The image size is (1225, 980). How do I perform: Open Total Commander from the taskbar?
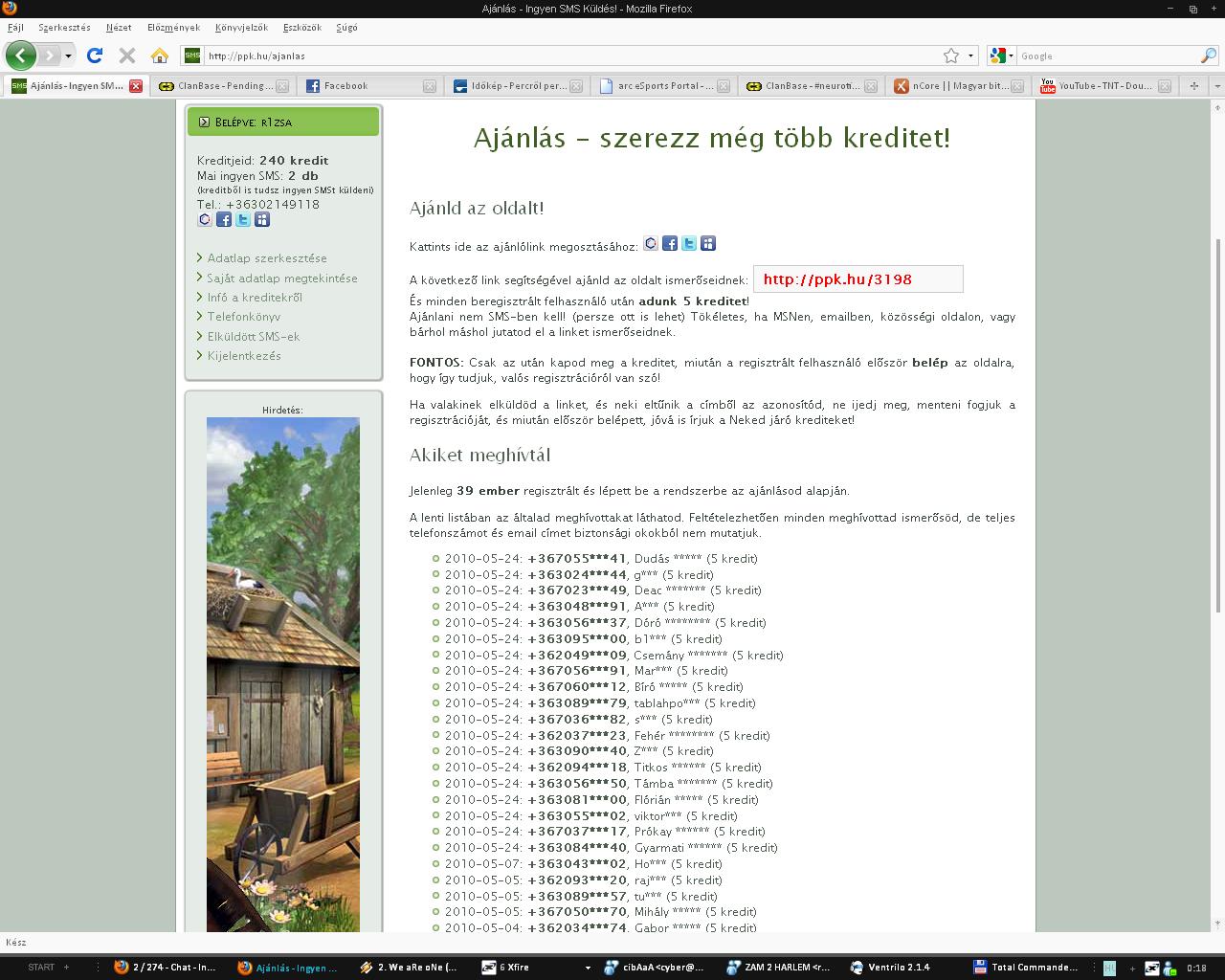(1028, 968)
